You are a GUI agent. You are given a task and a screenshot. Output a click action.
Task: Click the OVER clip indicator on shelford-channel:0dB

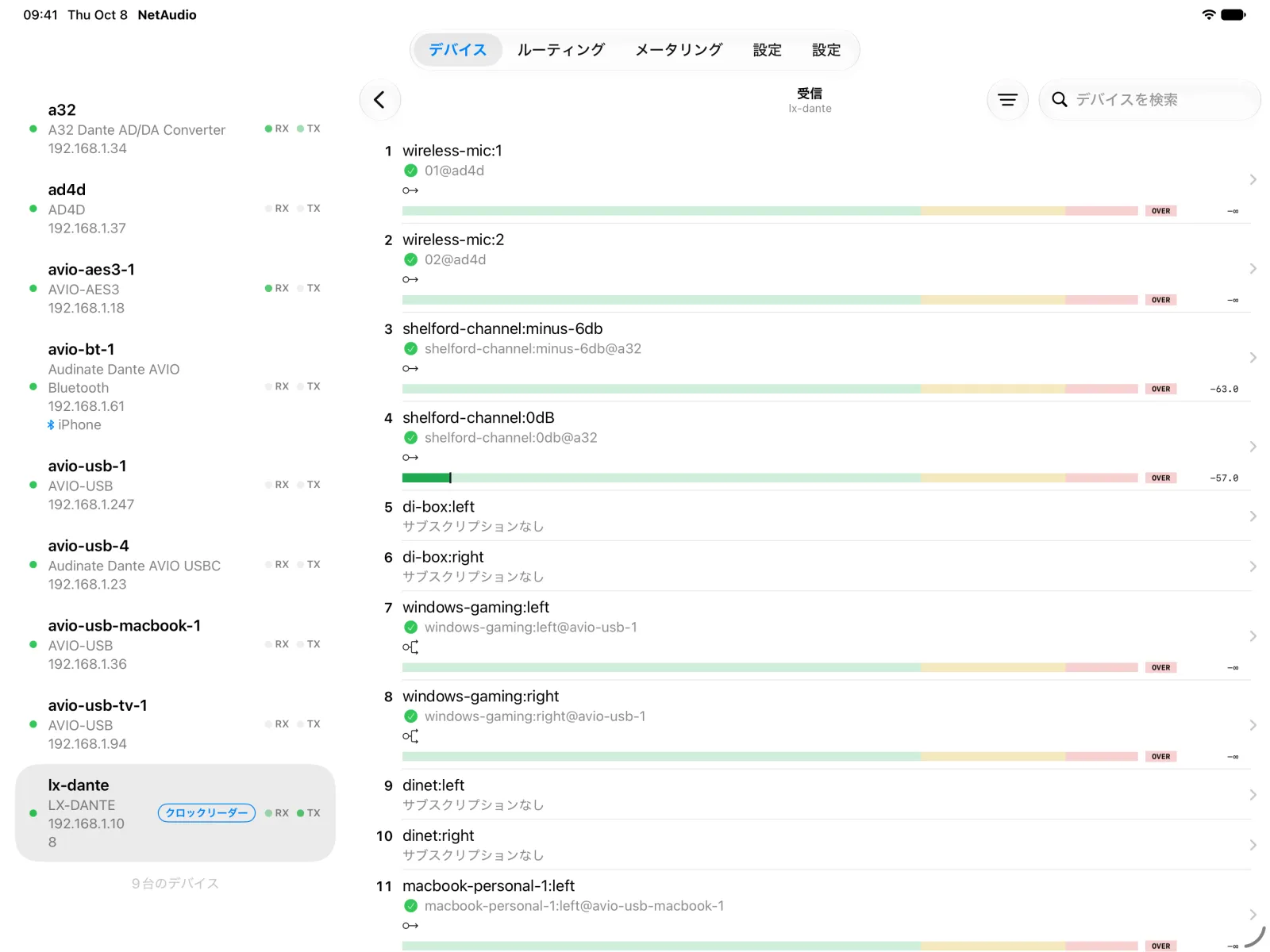pyautogui.click(x=1160, y=478)
